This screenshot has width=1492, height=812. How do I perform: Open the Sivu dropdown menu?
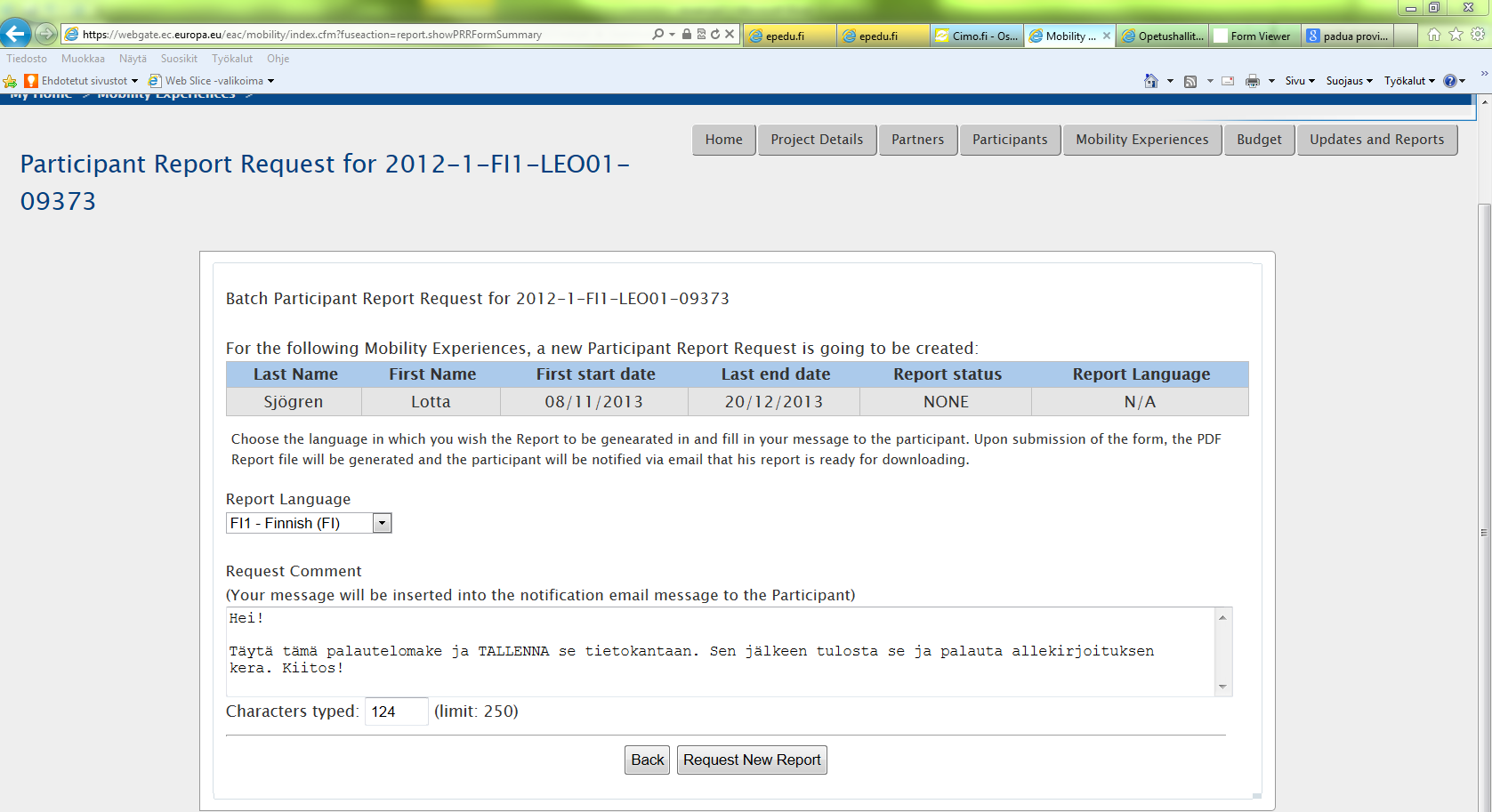click(1300, 81)
